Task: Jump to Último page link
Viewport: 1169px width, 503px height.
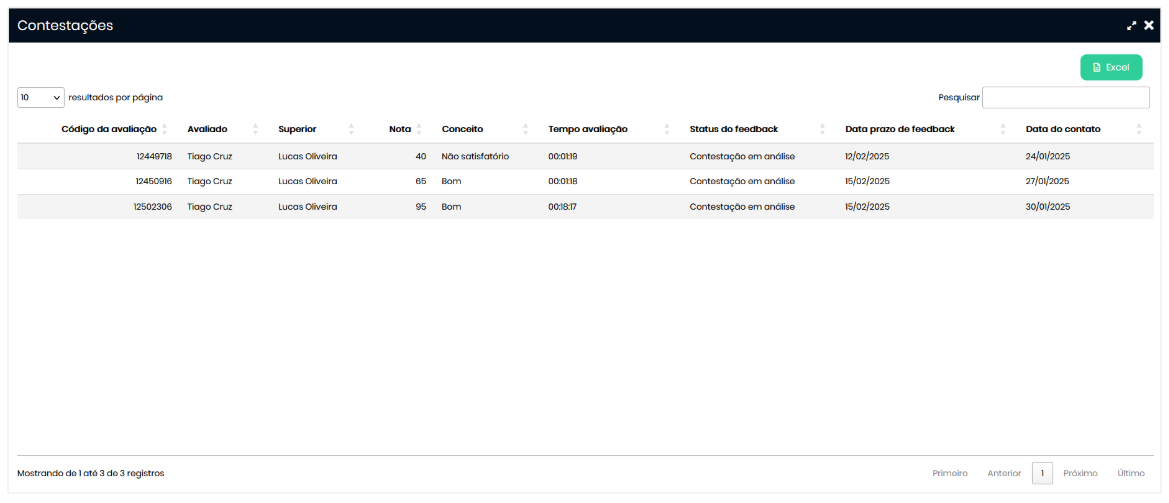Action: click(1131, 473)
